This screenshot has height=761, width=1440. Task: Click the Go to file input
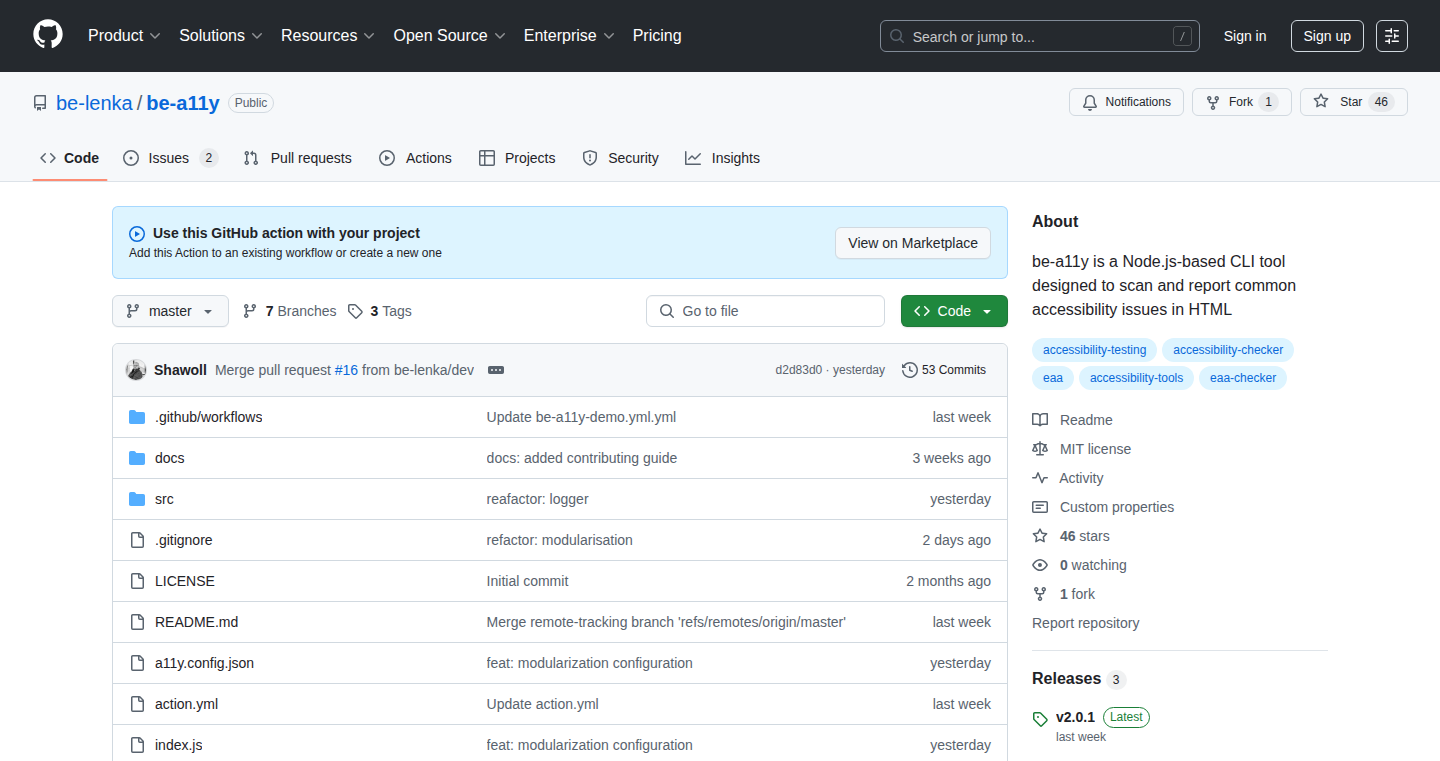[x=765, y=311]
